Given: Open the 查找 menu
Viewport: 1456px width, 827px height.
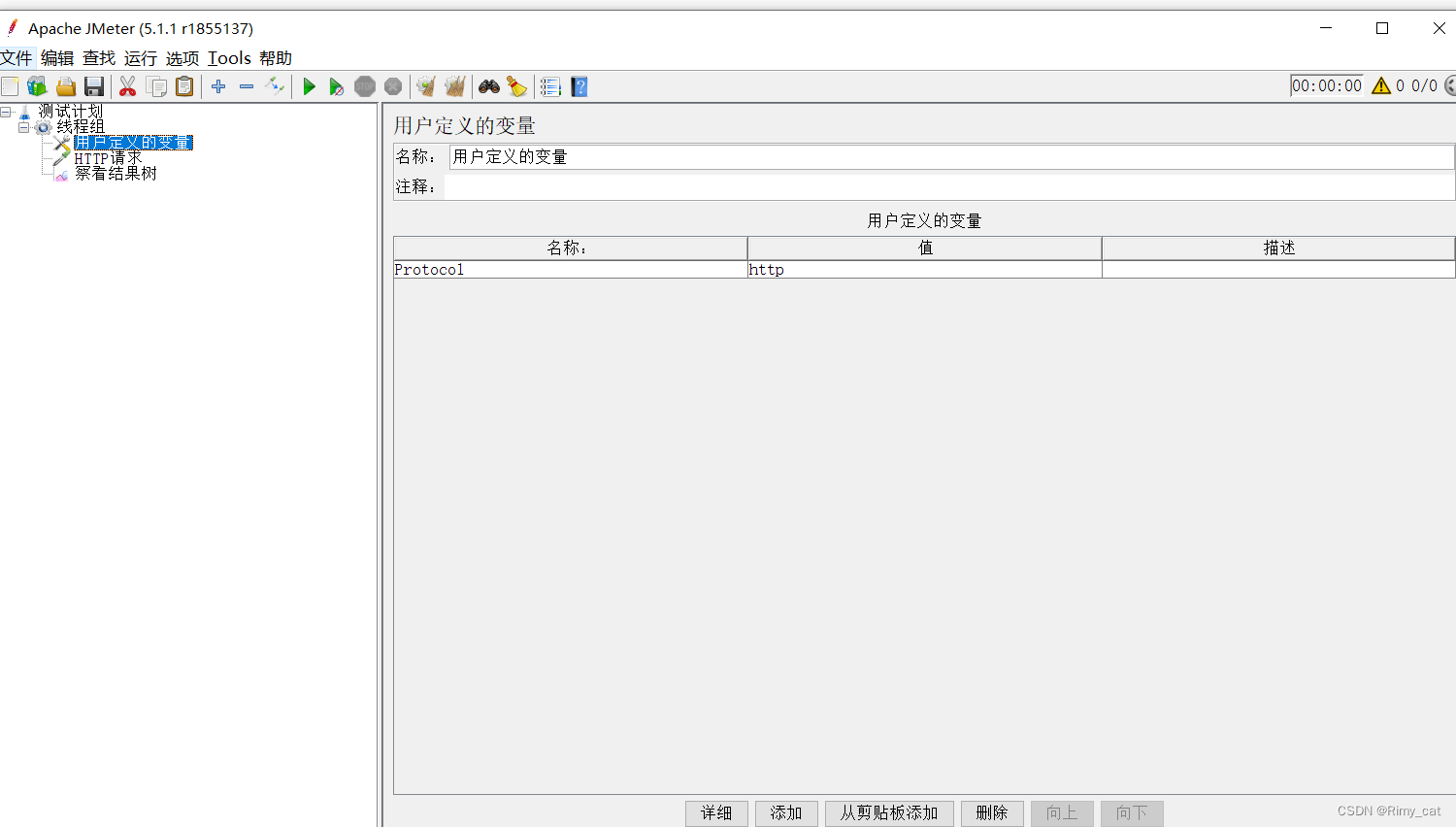Looking at the screenshot, I should [x=99, y=58].
